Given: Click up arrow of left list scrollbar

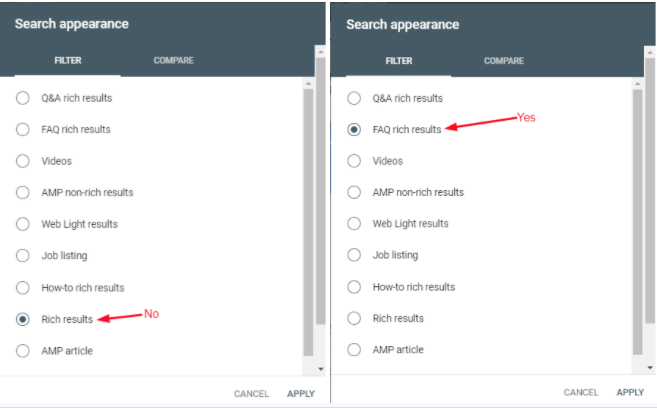Looking at the screenshot, I should pyautogui.click(x=308, y=84).
